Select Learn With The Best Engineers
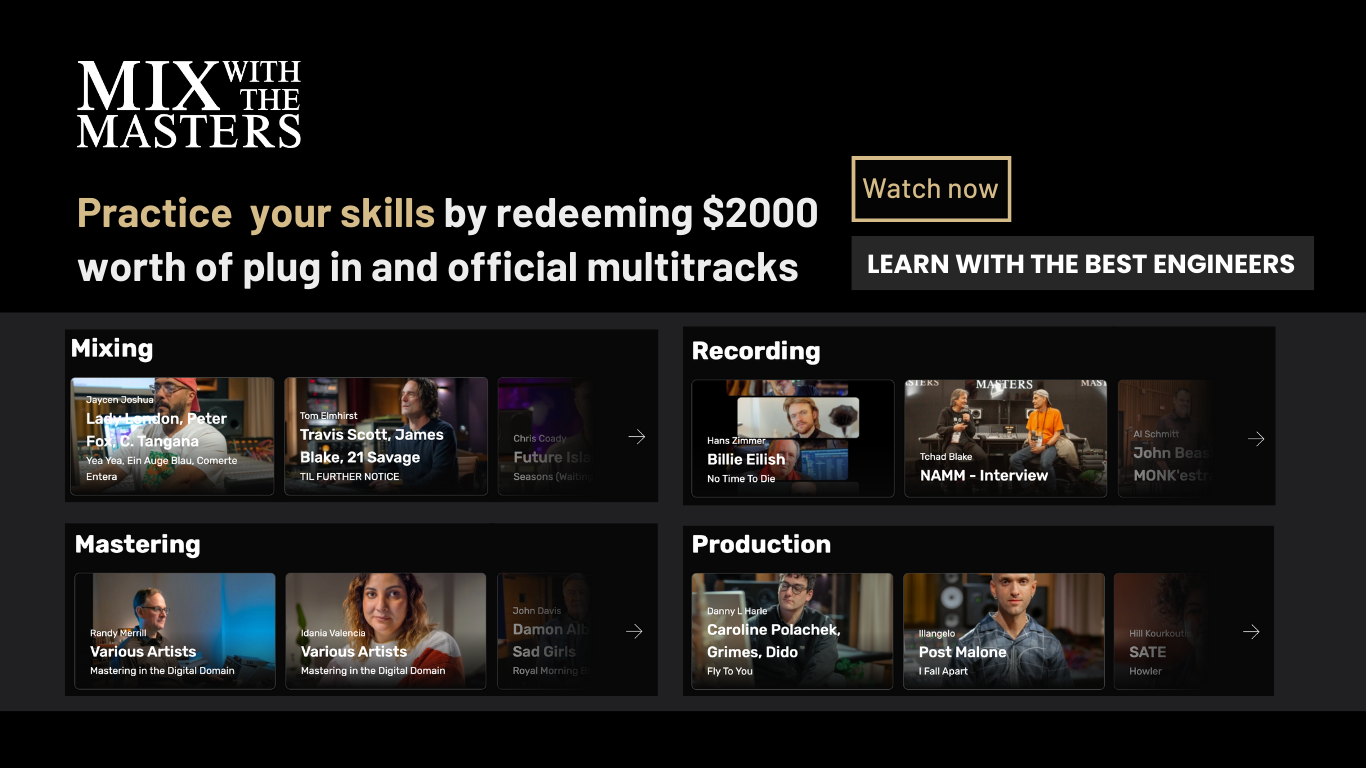 (x=1082, y=264)
